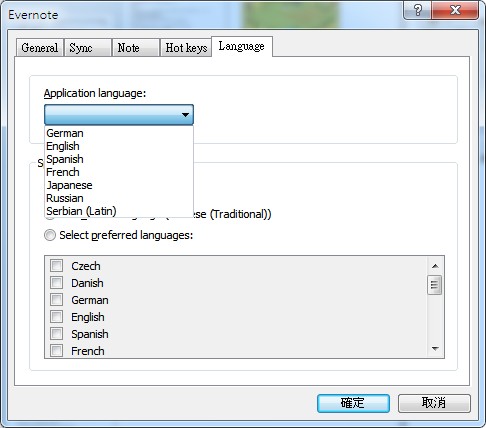Collapse the Application language dropdown

tap(119, 115)
